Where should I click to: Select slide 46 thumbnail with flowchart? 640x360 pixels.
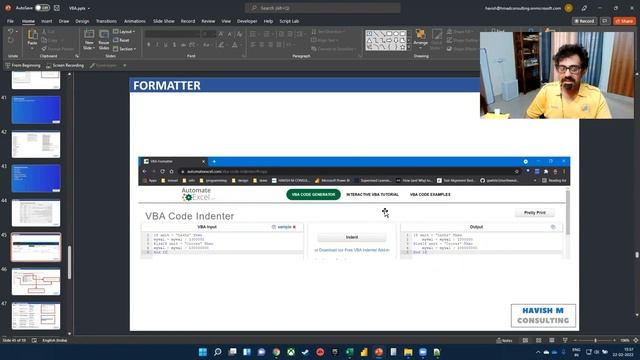coord(36,282)
